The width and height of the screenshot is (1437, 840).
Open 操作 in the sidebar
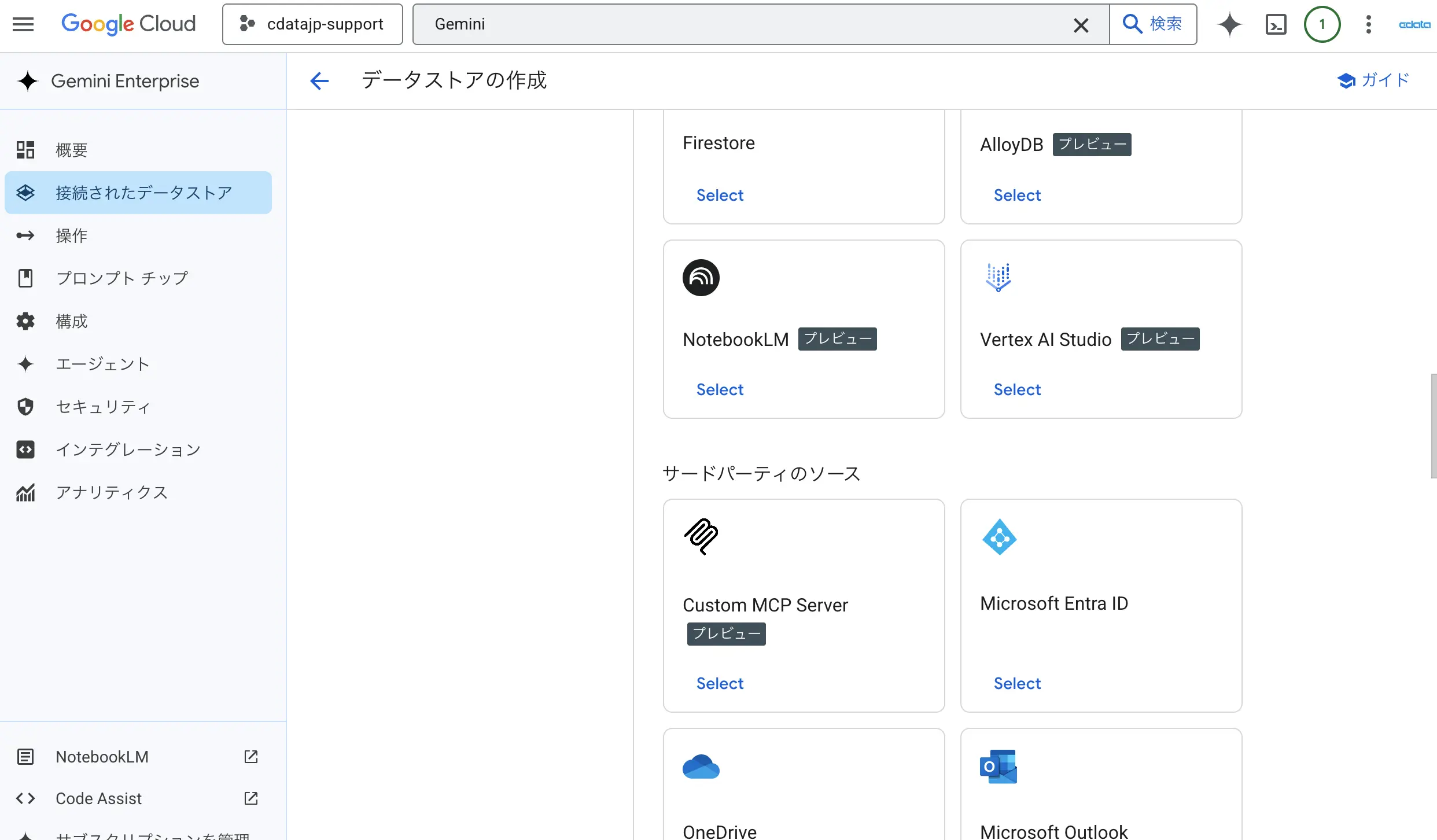138,235
